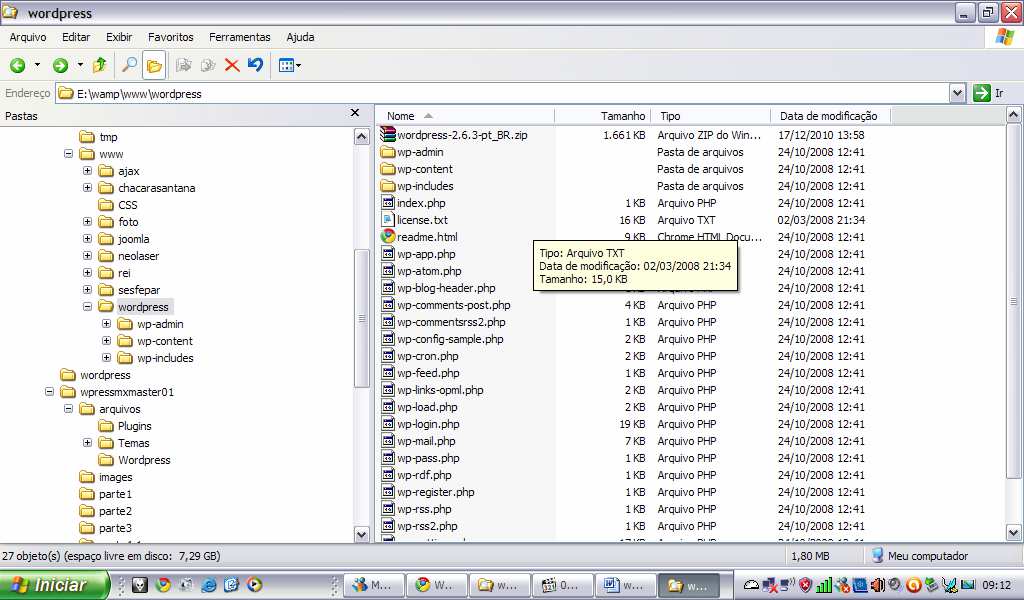The width and height of the screenshot is (1024, 600).
Task: Open the Editar menu
Action: tap(76, 37)
